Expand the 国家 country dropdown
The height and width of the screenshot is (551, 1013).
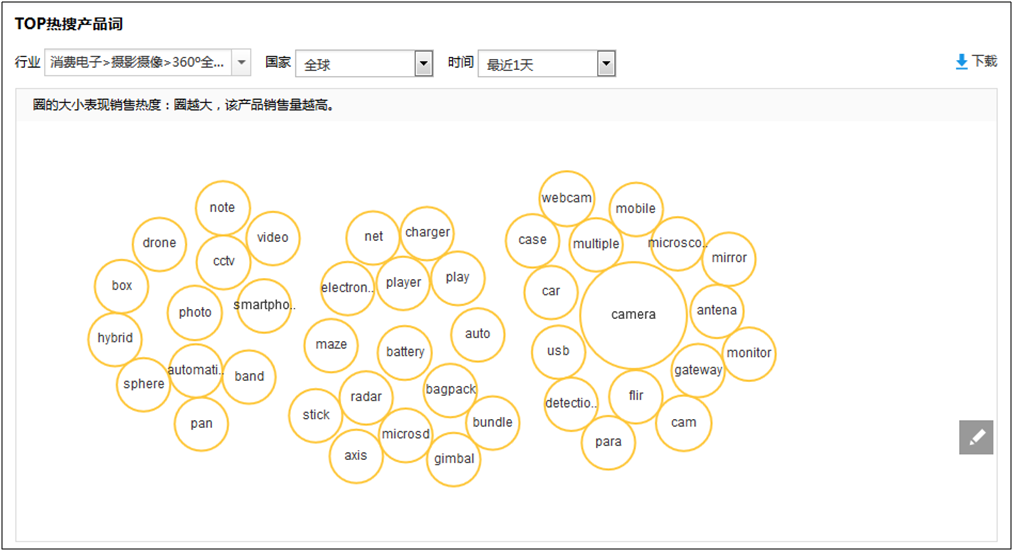click(424, 64)
